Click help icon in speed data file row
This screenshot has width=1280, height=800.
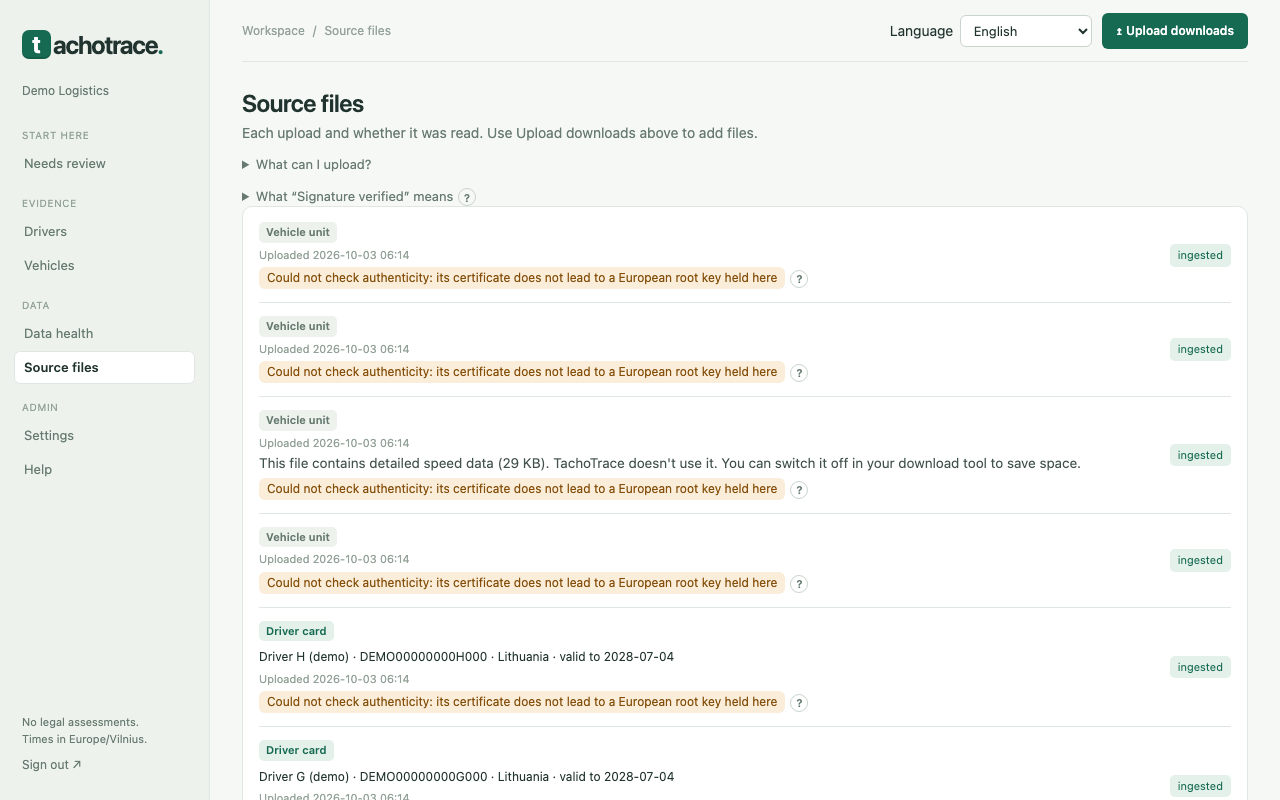click(x=799, y=490)
